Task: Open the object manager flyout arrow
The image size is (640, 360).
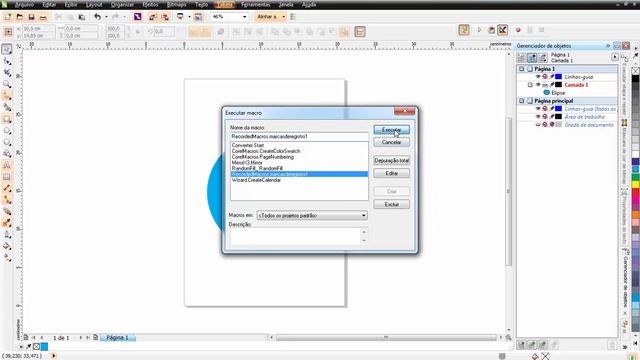Action: 615,57
